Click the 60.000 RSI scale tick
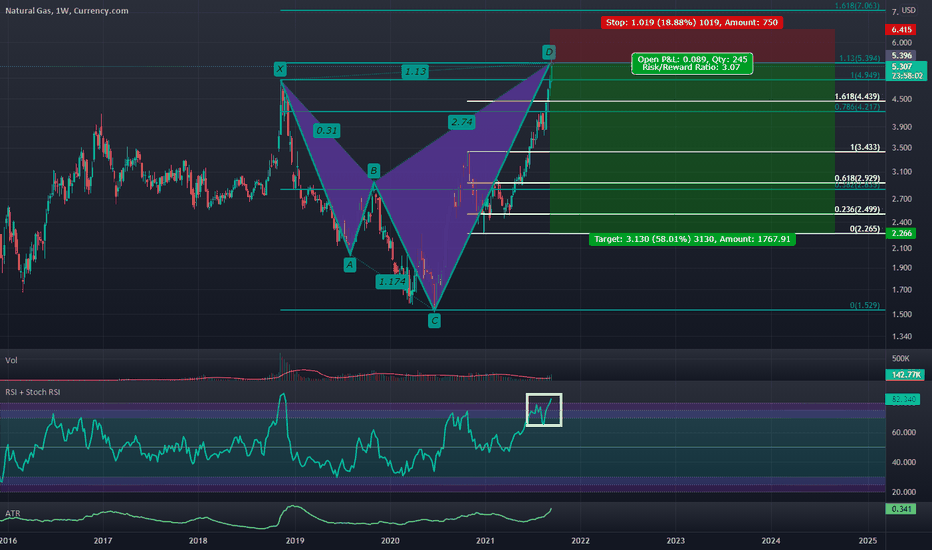Image resolution: width=932 pixels, height=550 pixels. point(903,433)
